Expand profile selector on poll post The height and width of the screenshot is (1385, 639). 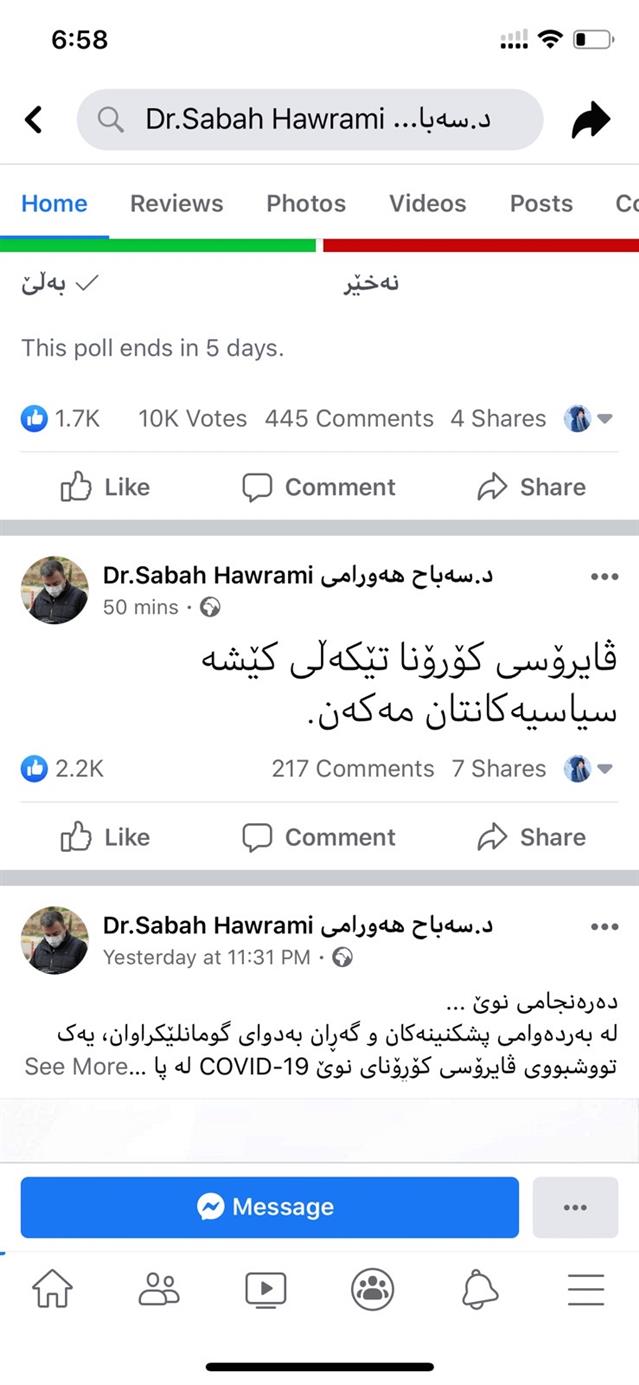click(589, 419)
